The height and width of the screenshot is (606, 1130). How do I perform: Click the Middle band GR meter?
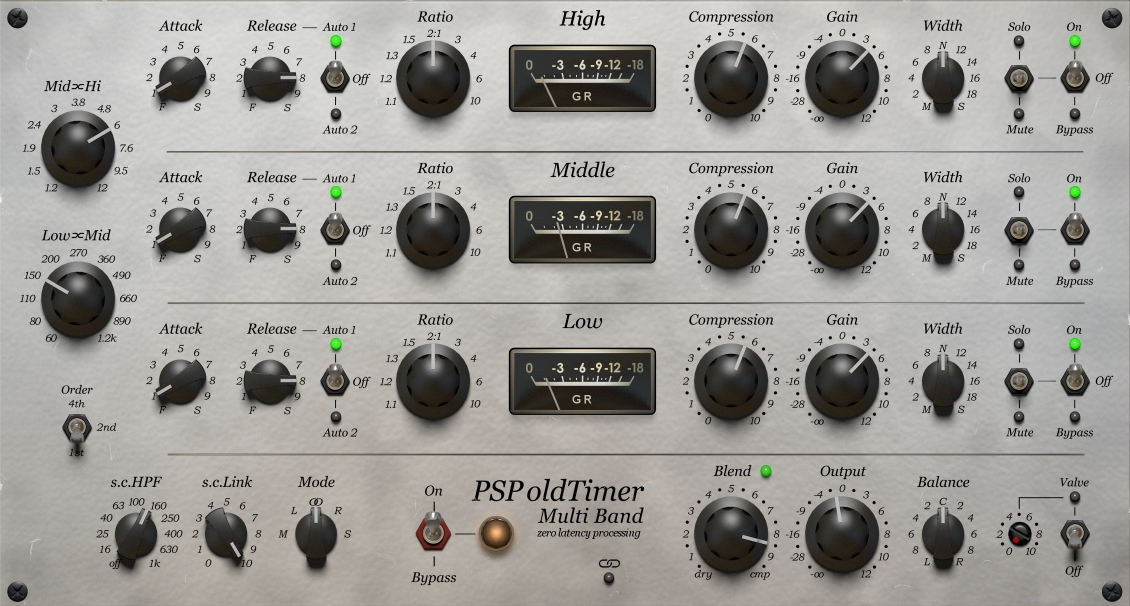click(582, 229)
